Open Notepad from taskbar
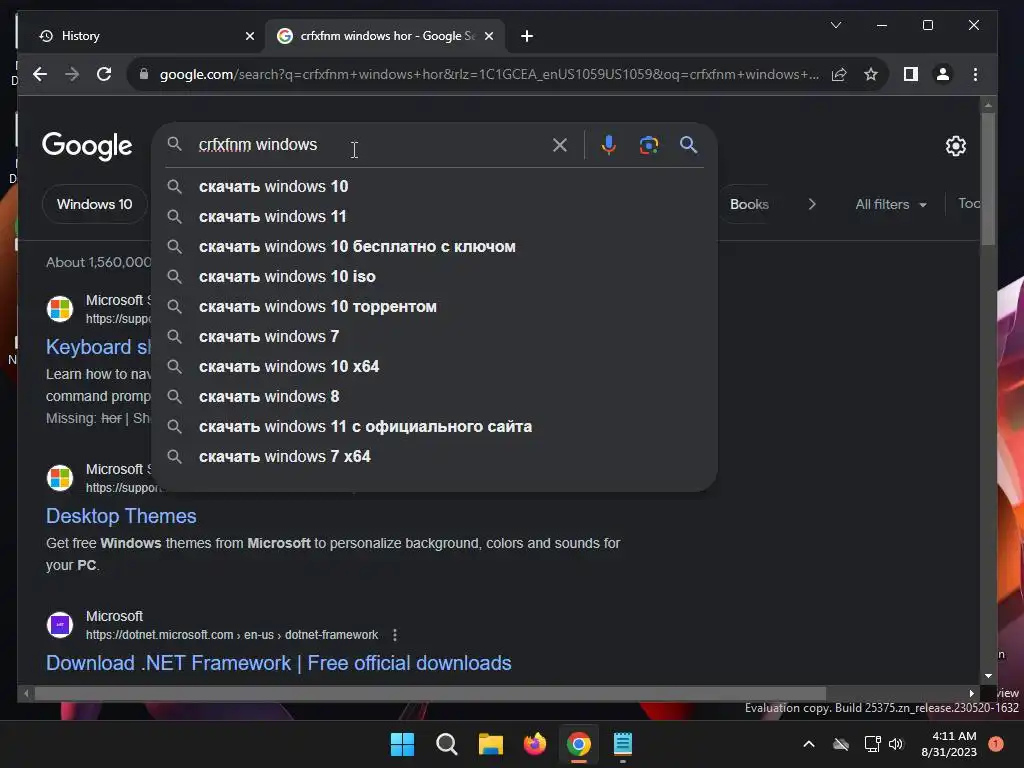The width and height of the screenshot is (1024, 768). (x=623, y=744)
